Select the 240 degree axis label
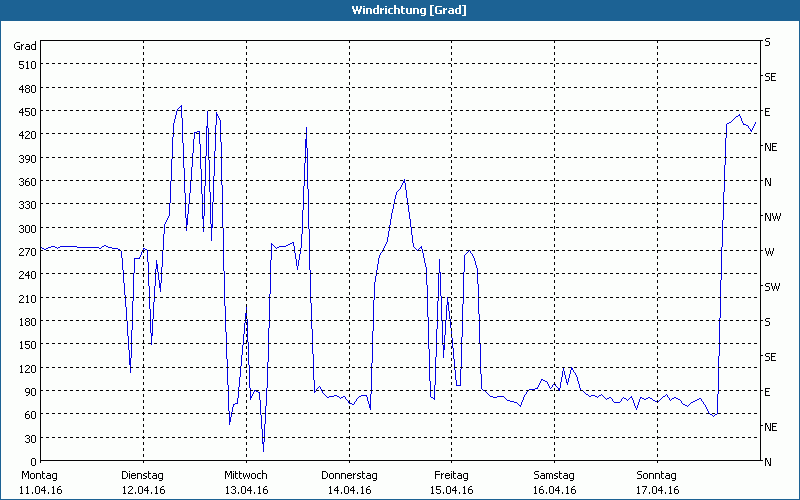The image size is (800, 500). [x=28, y=276]
